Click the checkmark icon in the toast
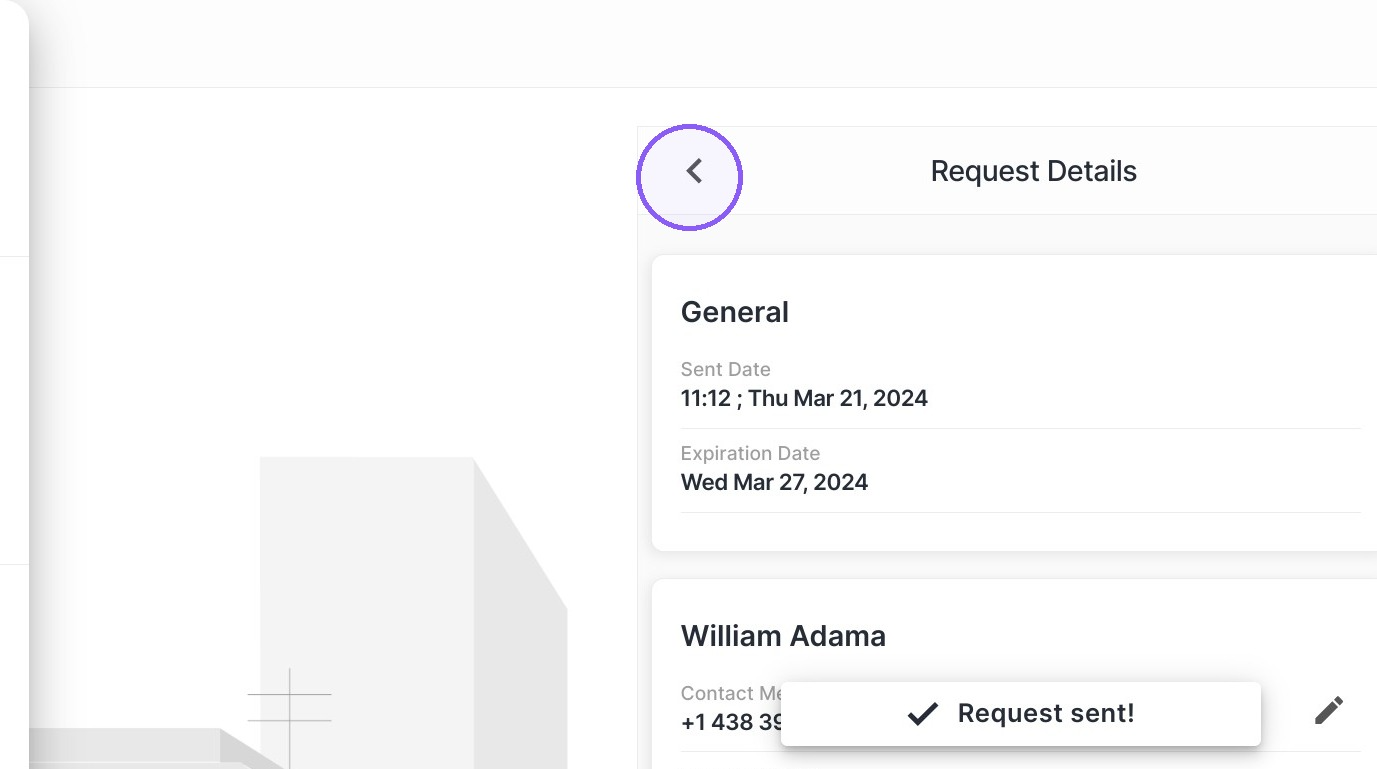Screen dimensions: 1377x769 click(922, 713)
